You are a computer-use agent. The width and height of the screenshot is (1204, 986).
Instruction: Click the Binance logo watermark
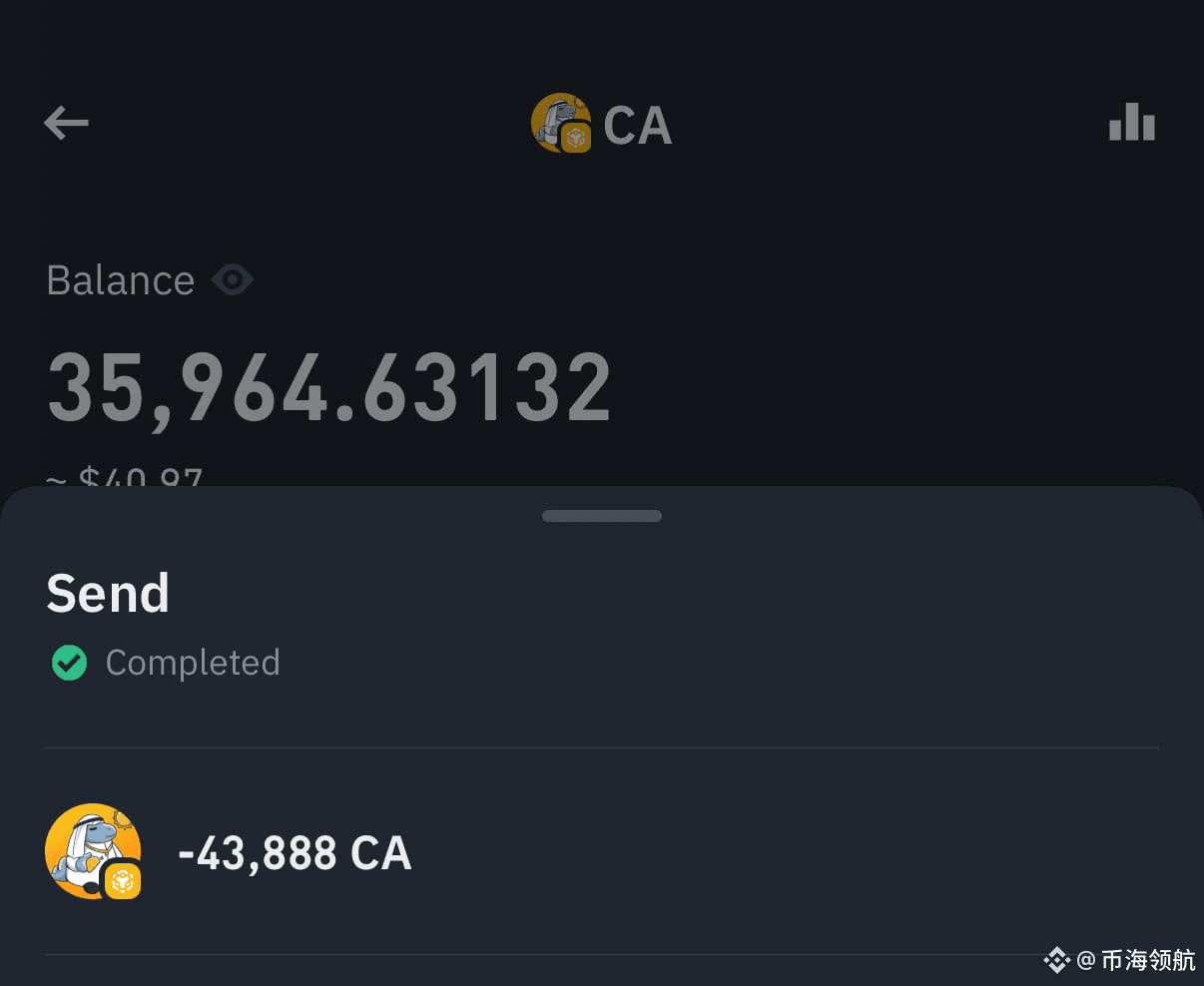pos(1057,960)
